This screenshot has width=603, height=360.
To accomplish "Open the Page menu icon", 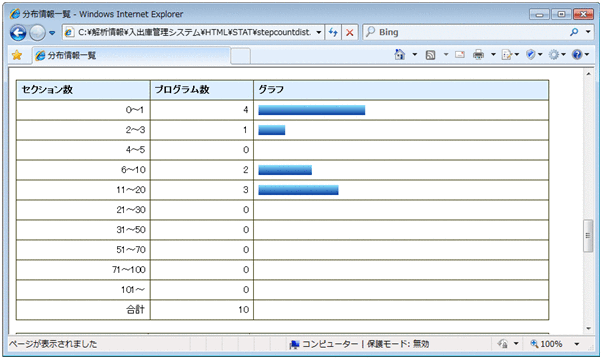I will 510,55.
